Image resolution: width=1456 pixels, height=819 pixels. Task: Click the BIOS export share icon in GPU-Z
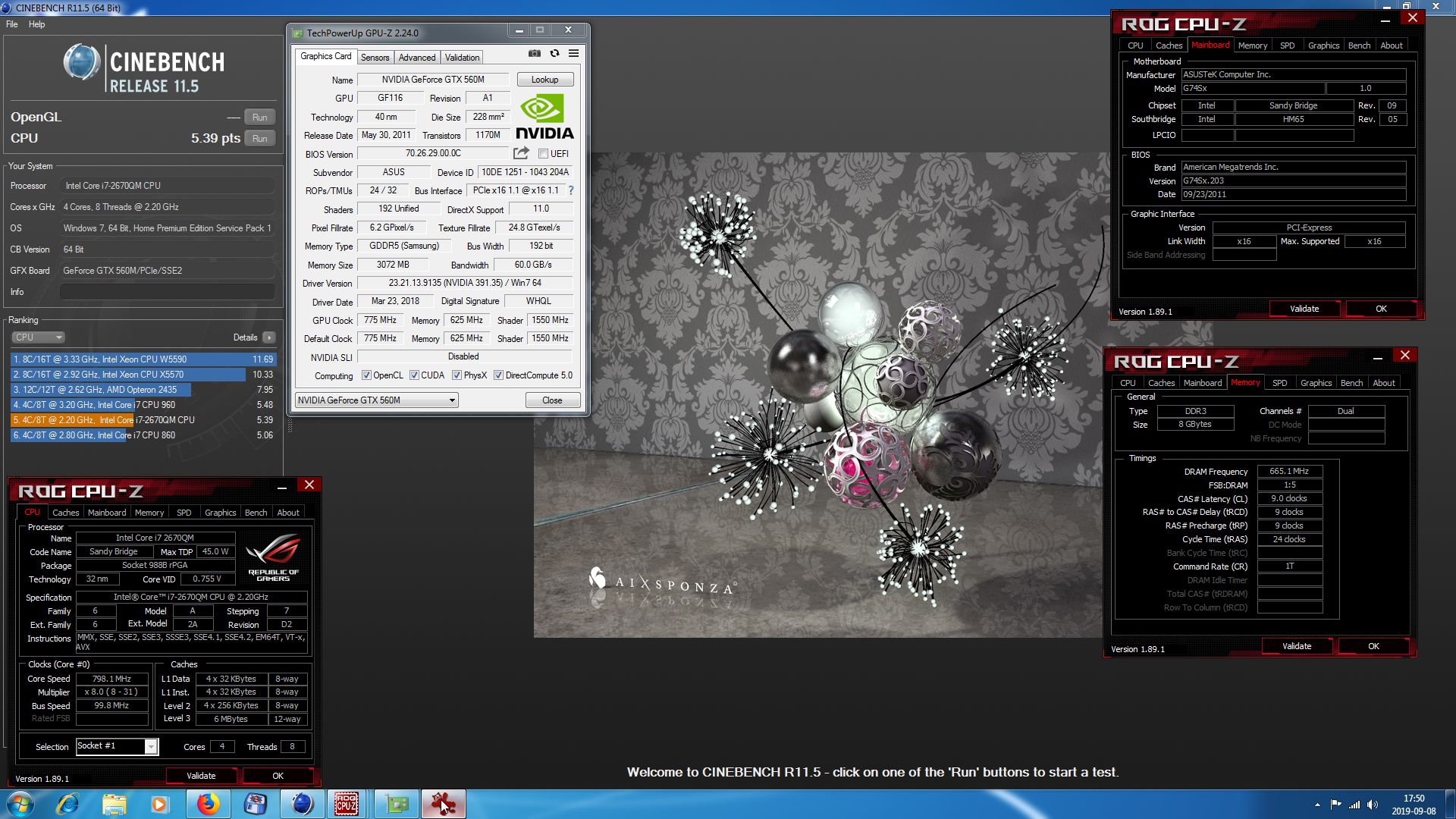tap(521, 153)
